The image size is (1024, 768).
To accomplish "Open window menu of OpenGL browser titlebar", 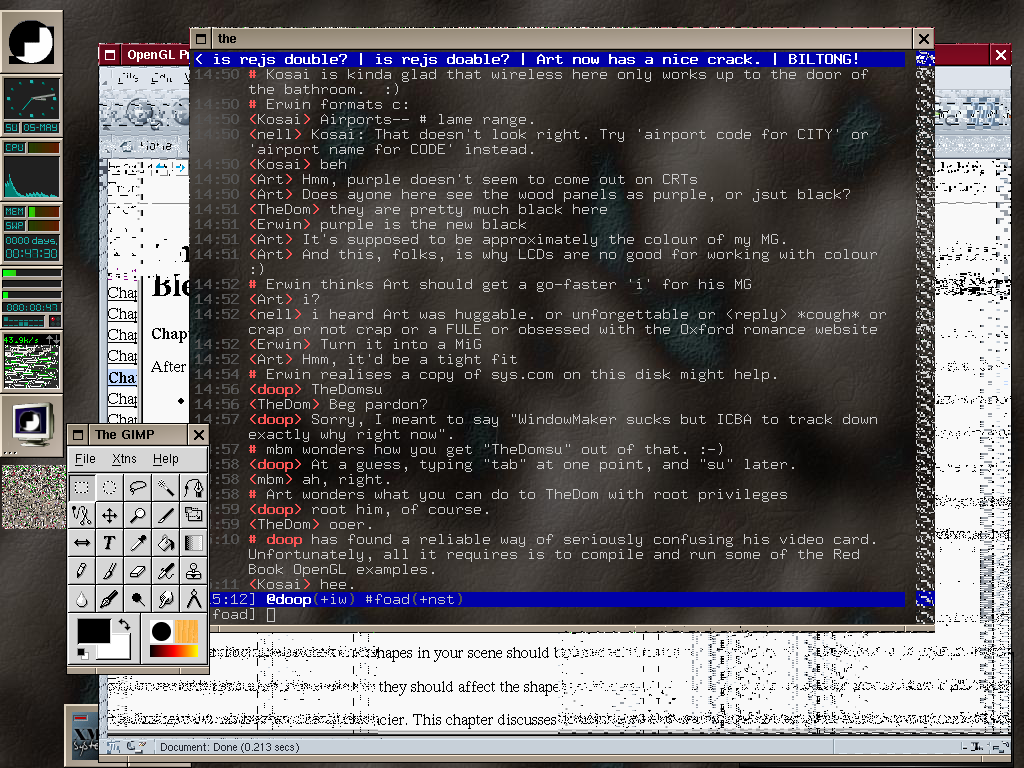I will click(110, 55).
